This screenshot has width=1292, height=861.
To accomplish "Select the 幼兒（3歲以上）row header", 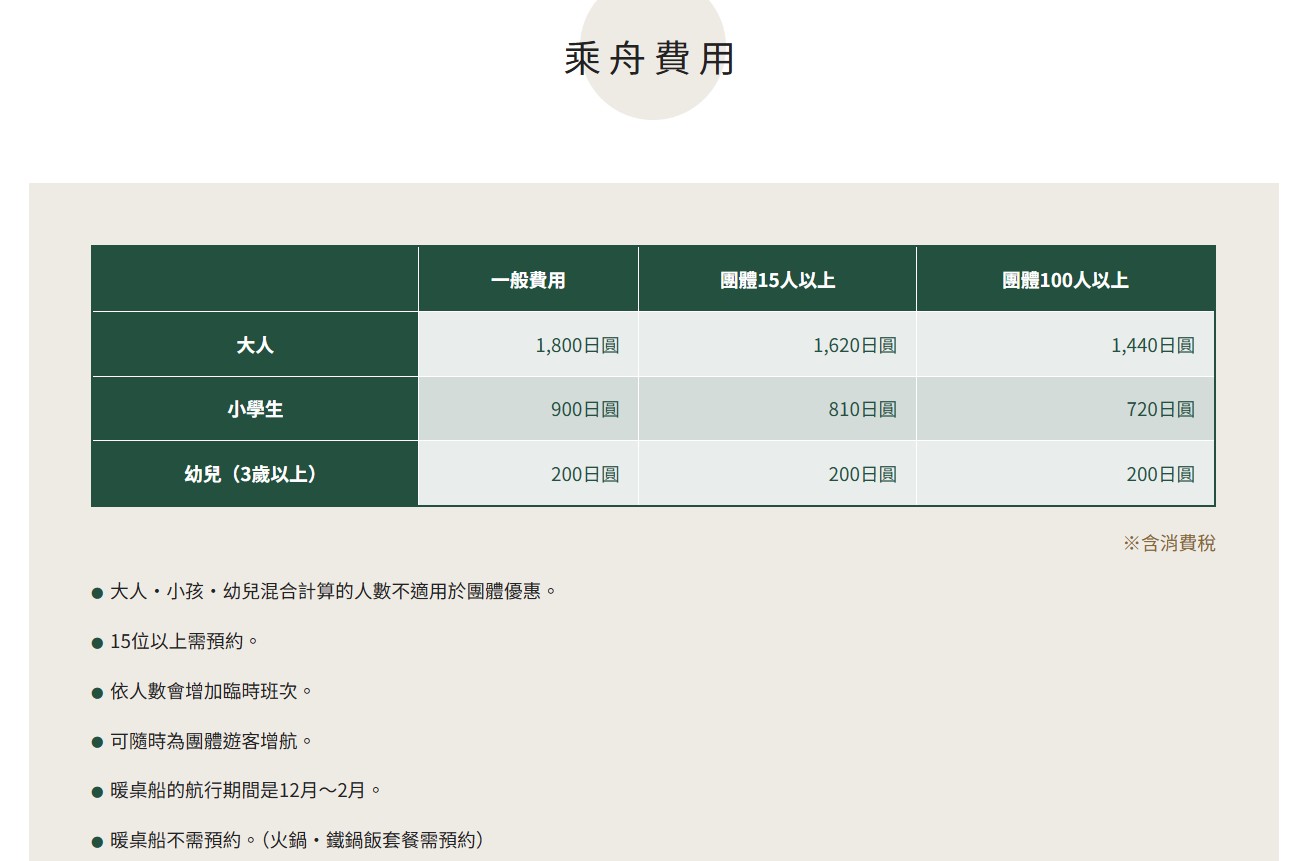I will [255, 474].
